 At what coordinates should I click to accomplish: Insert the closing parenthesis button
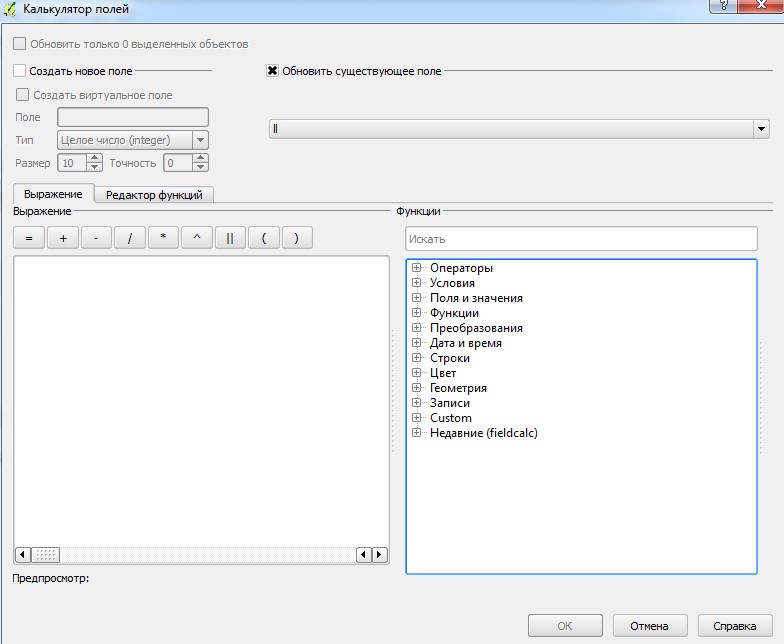coord(297,238)
